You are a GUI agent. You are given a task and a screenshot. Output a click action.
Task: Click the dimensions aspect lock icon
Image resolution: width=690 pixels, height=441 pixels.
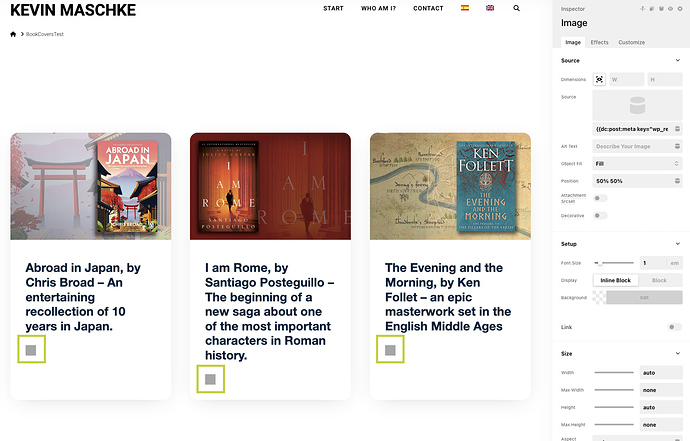click(x=599, y=79)
